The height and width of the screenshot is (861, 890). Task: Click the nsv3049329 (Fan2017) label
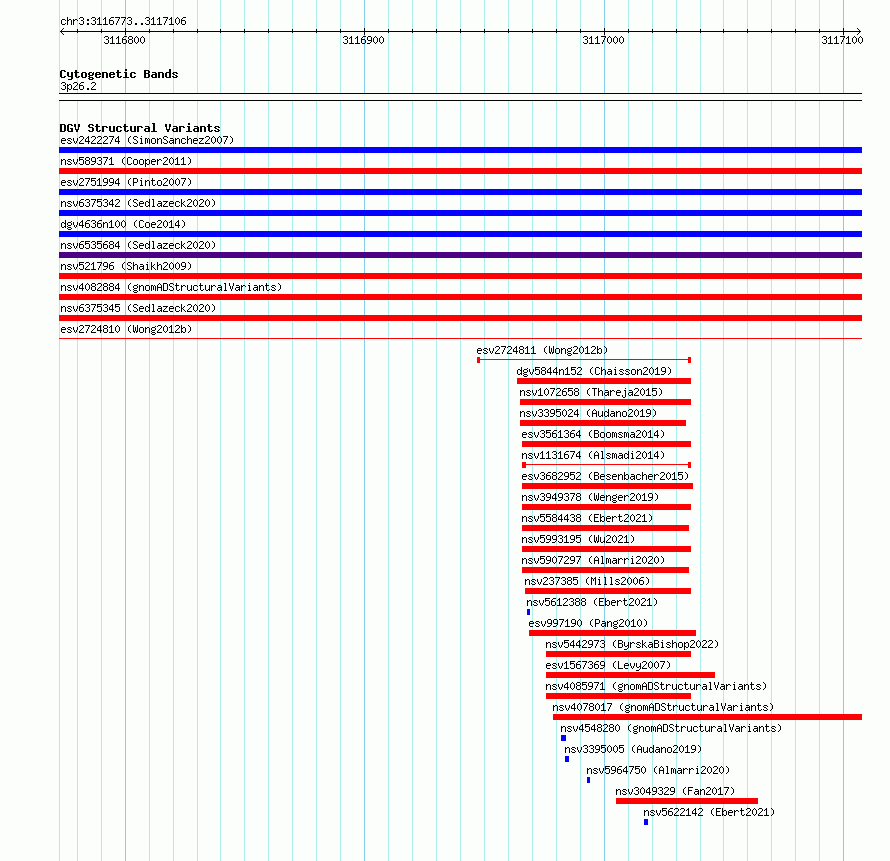(675, 791)
